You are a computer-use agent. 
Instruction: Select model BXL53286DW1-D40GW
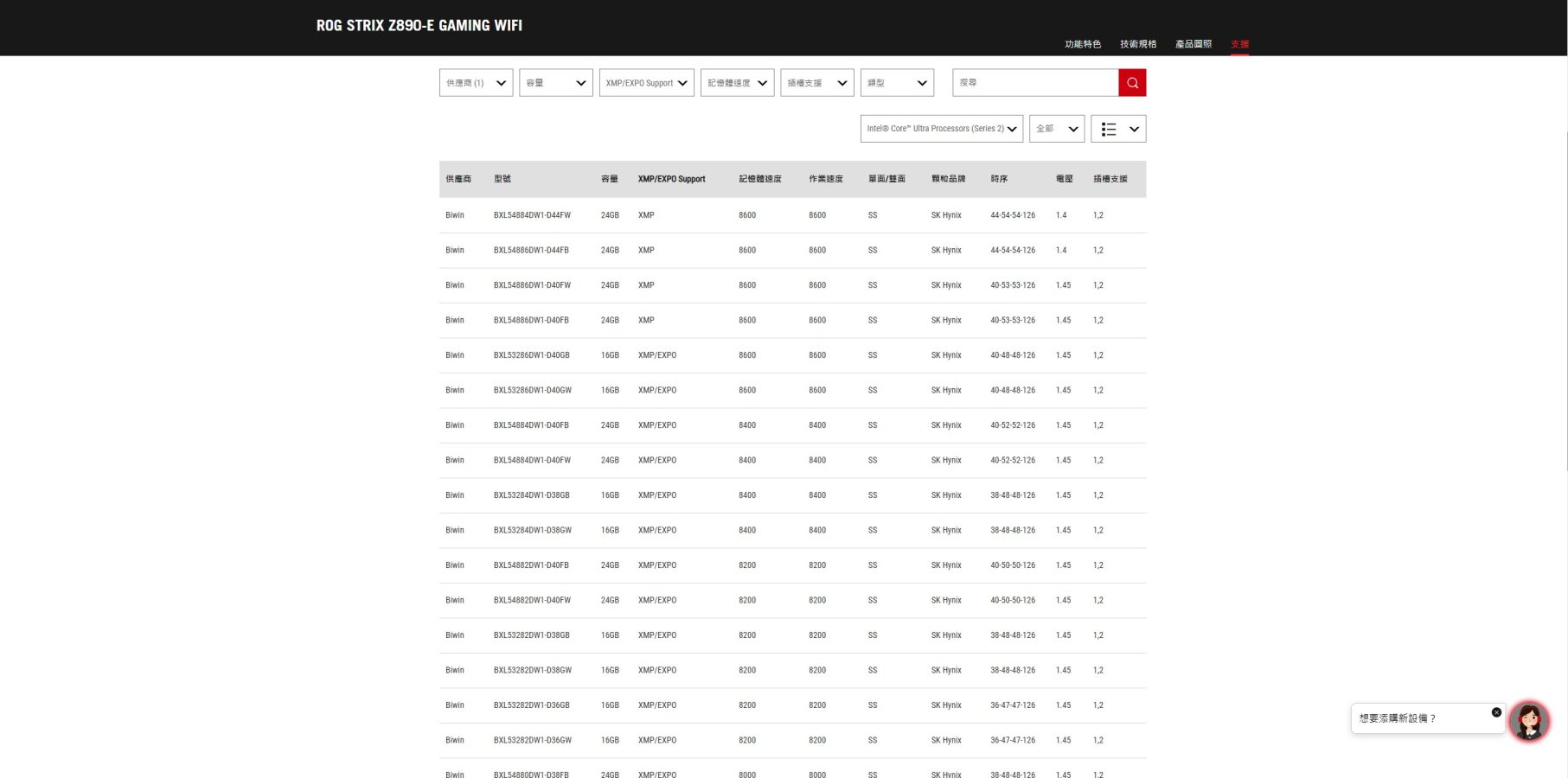(533, 391)
